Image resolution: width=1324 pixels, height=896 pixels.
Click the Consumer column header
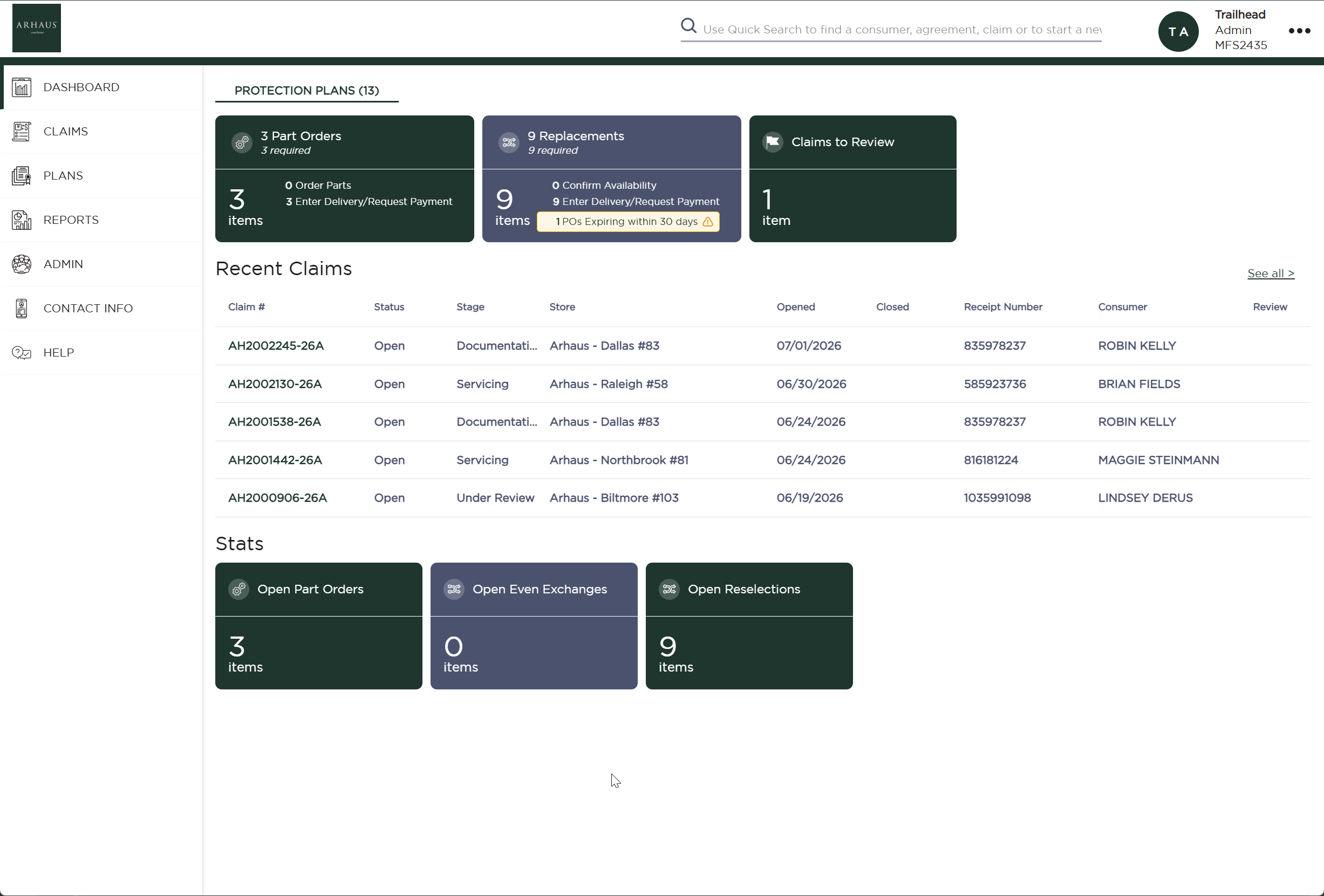(x=1122, y=307)
